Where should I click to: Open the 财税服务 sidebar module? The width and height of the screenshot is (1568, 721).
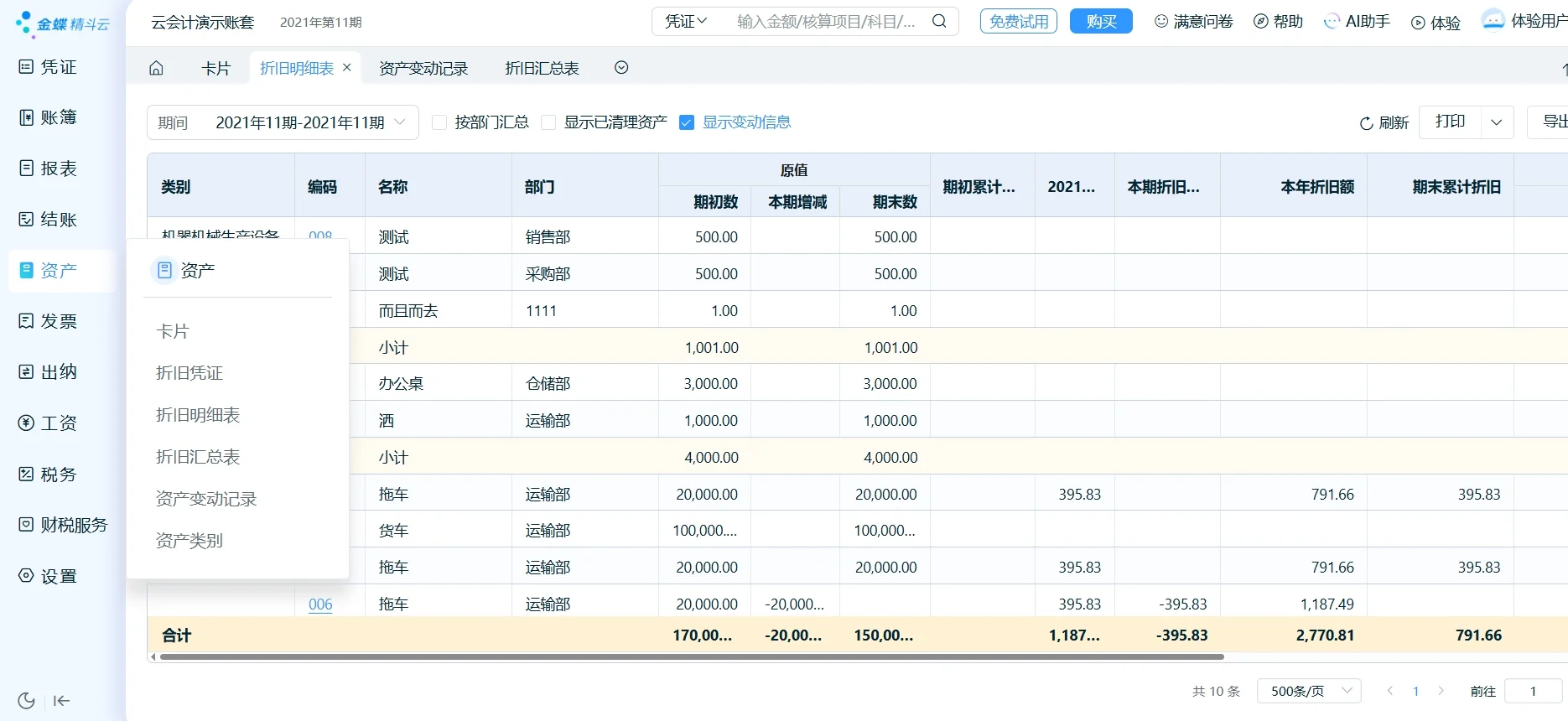pos(64,525)
